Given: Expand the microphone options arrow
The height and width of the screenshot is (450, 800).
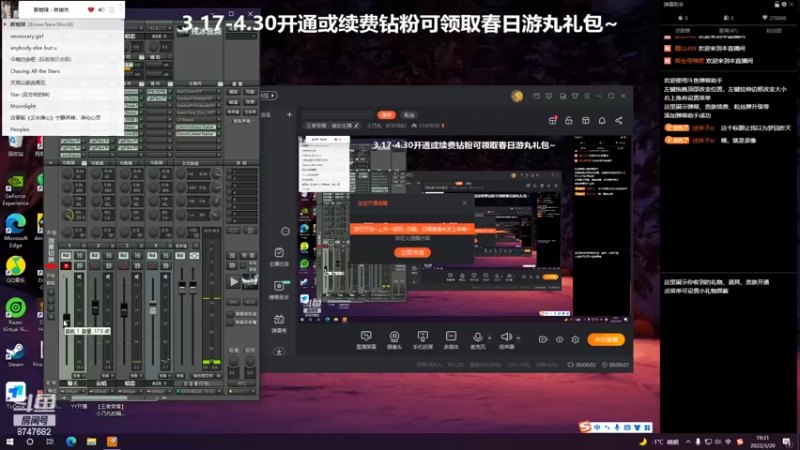Looking at the screenshot, I should (489, 338).
